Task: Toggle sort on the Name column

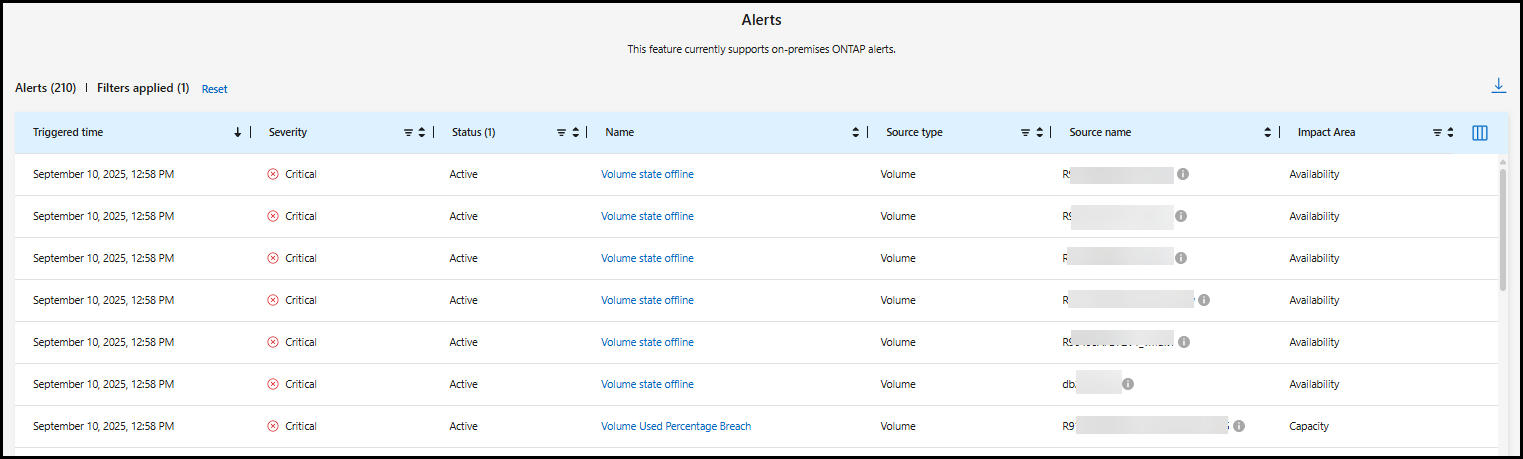Action: (855, 132)
